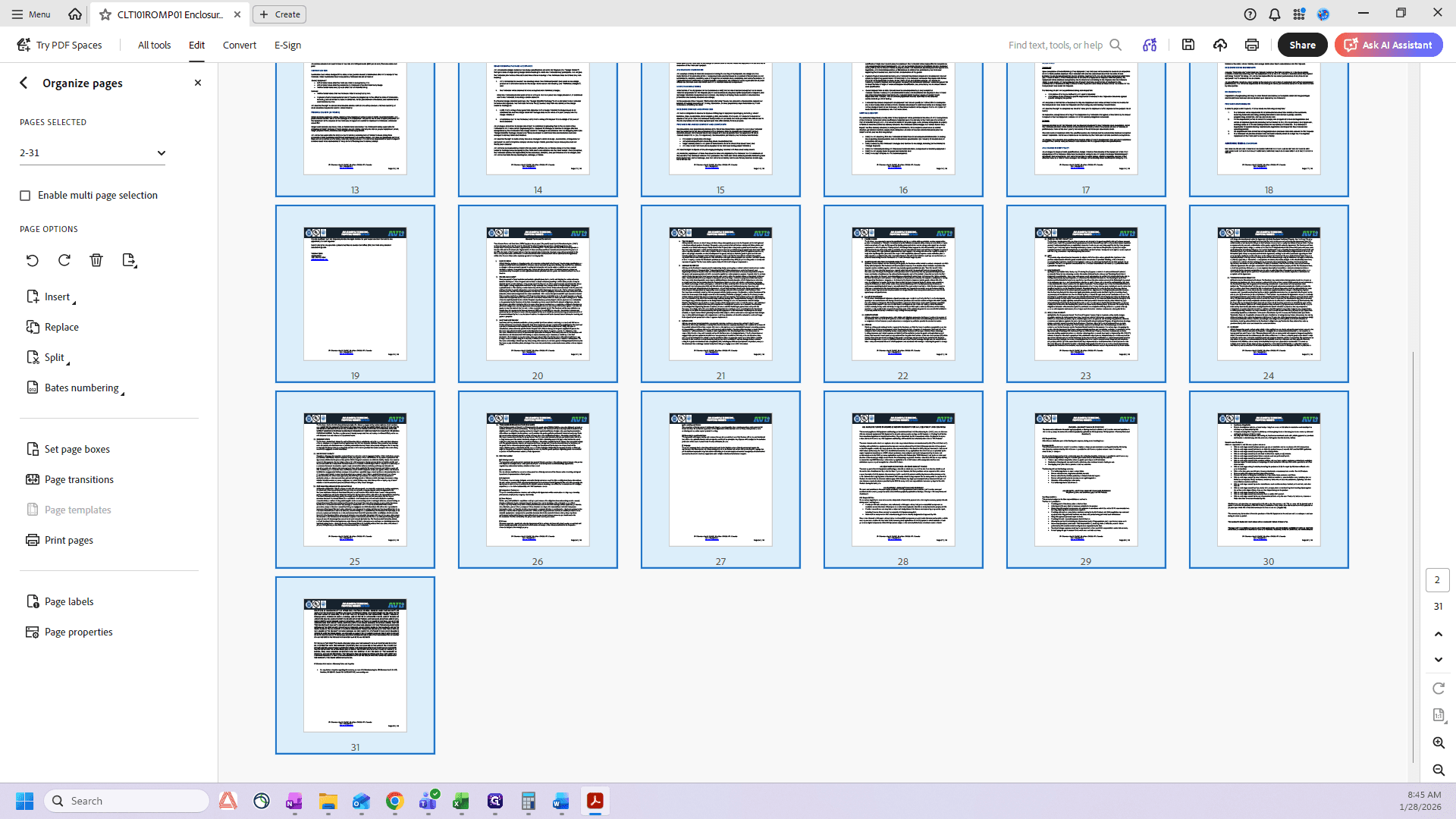Open the Split options
The image size is (1456, 819).
(x=47, y=357)
